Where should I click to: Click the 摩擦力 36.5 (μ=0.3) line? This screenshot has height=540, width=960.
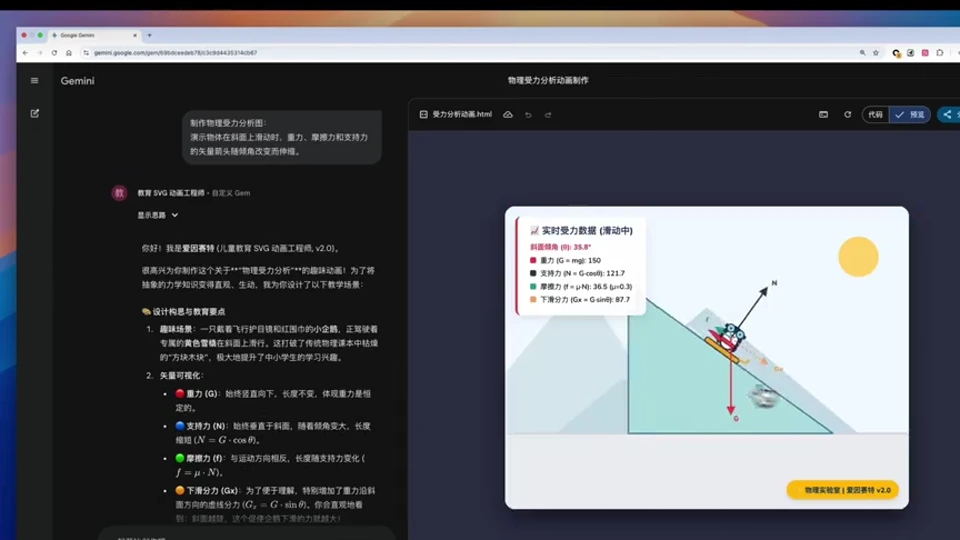click(x=586, y=287)
